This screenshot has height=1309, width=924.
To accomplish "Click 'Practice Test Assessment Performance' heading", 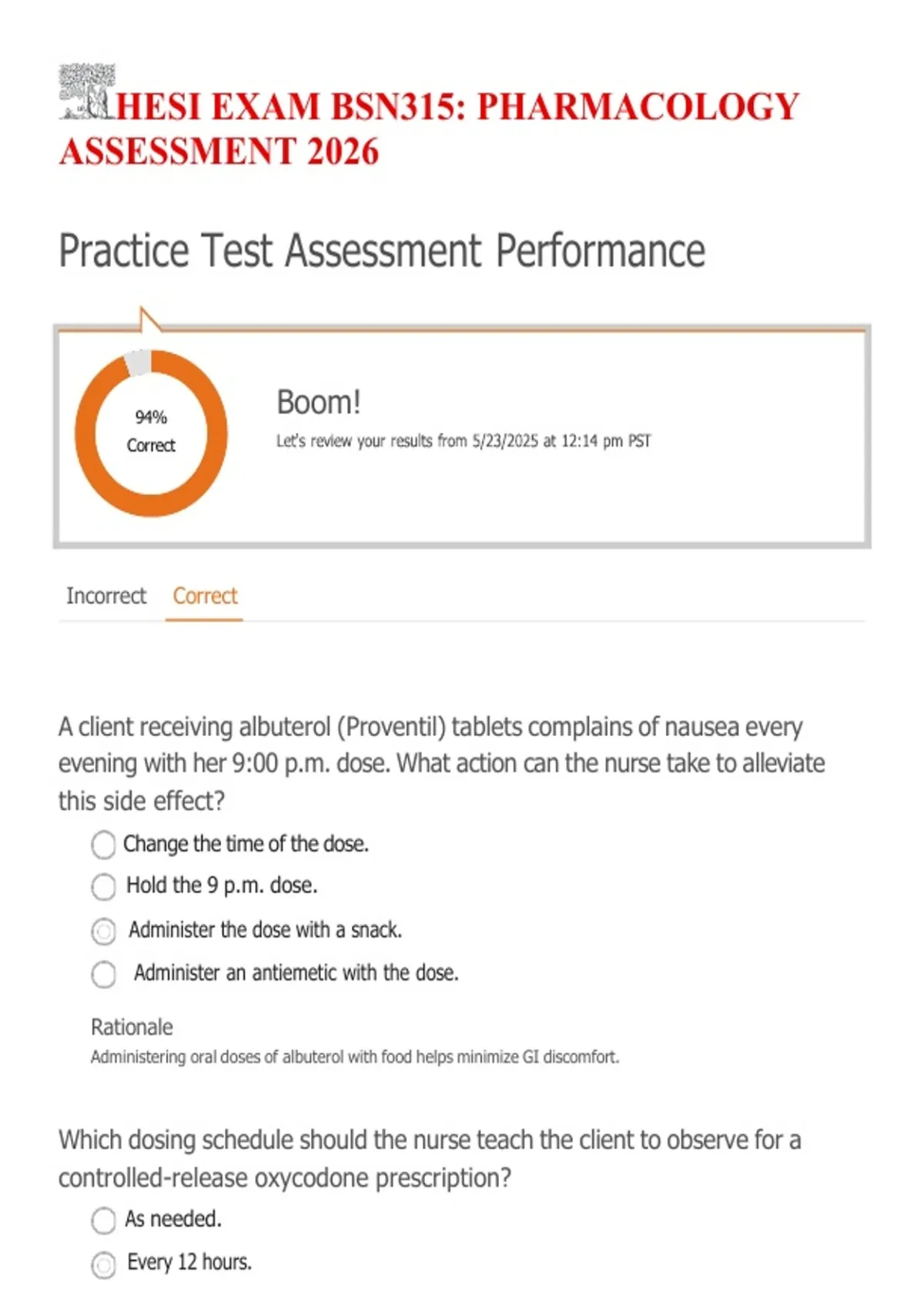I will pyautogui.click(x=382, y=251).
